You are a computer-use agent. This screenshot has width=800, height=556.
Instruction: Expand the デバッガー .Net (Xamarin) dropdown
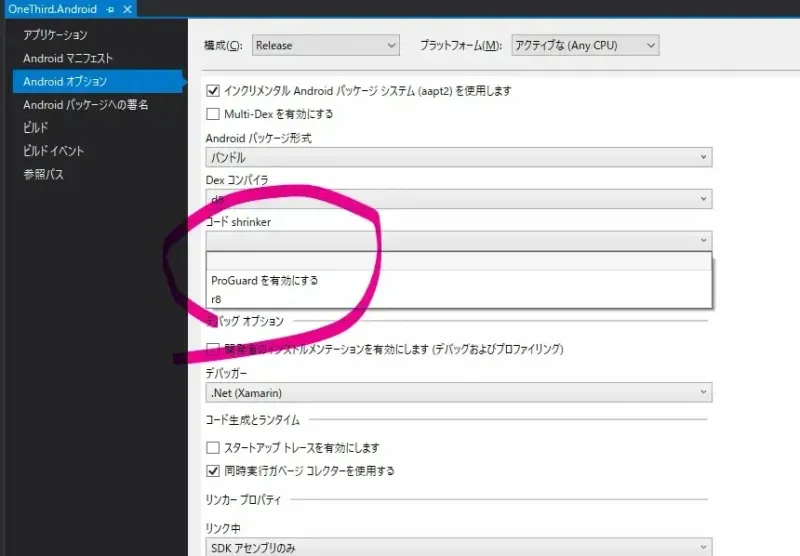tap(458, 393)
